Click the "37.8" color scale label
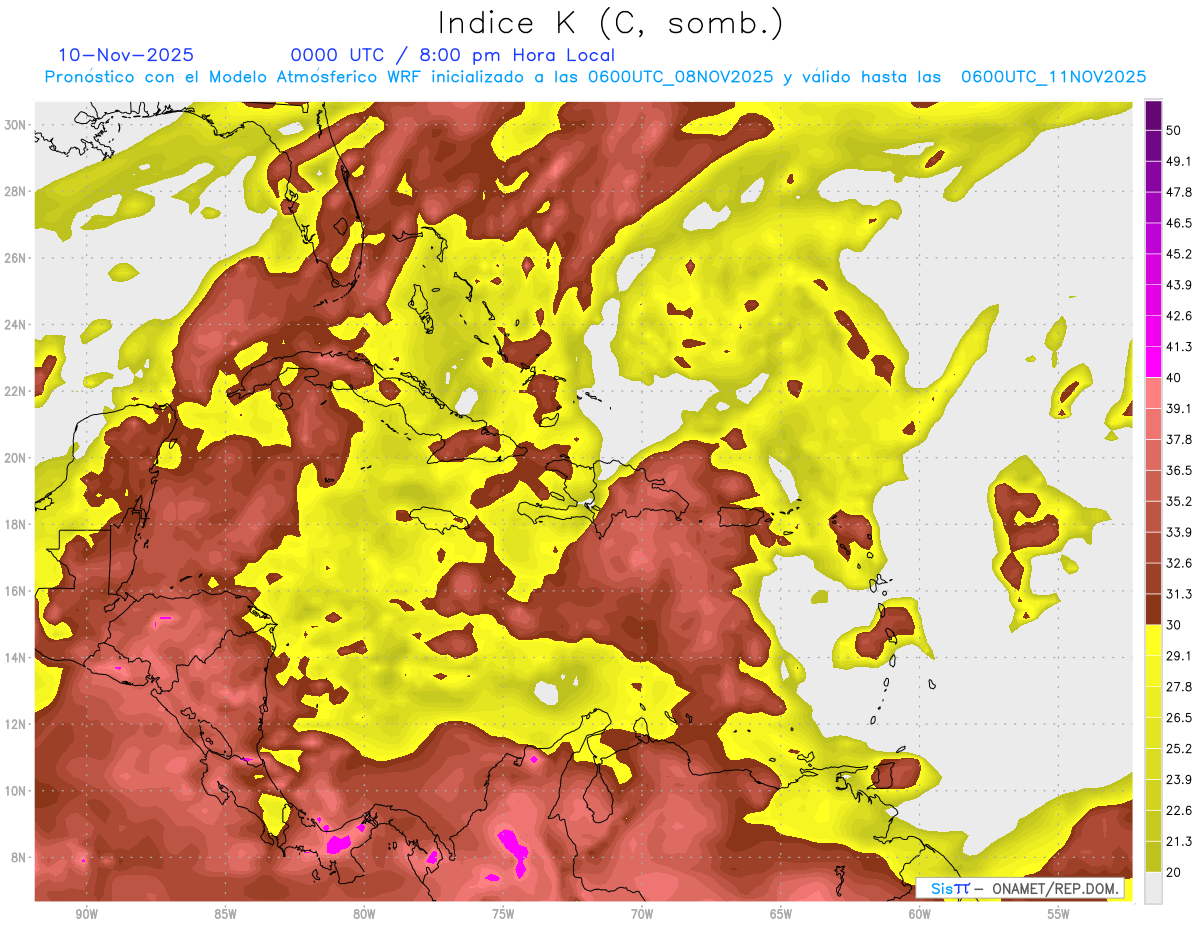 (1178, 439)
